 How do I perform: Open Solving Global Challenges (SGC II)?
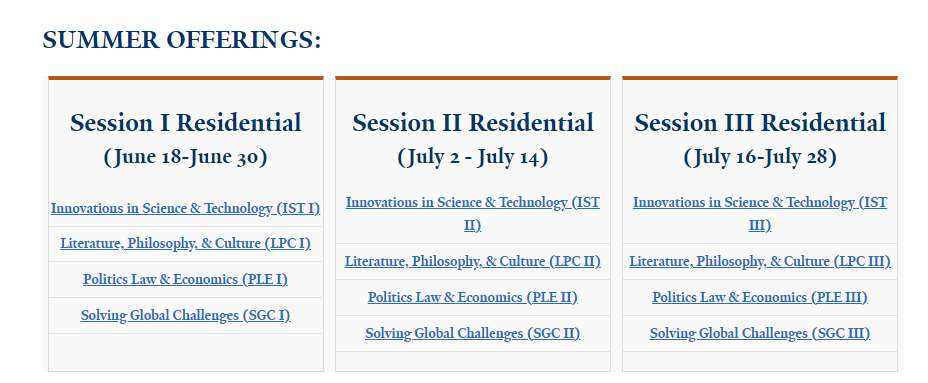472,333
